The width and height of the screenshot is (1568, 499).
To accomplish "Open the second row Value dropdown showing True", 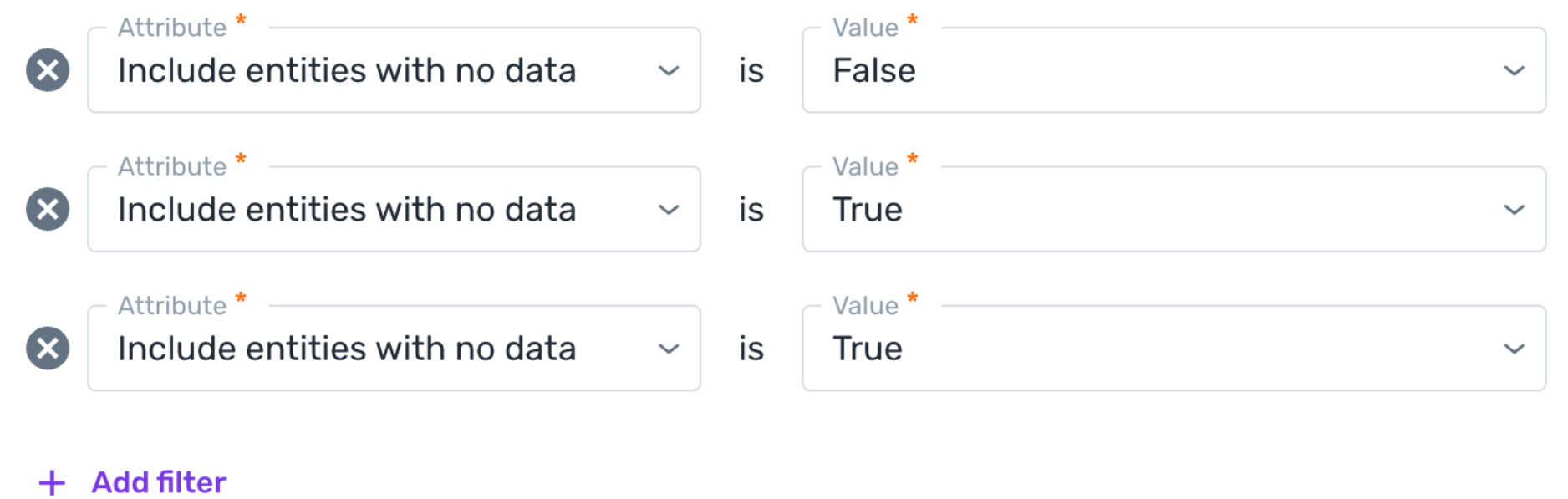I will [1173, 209].
